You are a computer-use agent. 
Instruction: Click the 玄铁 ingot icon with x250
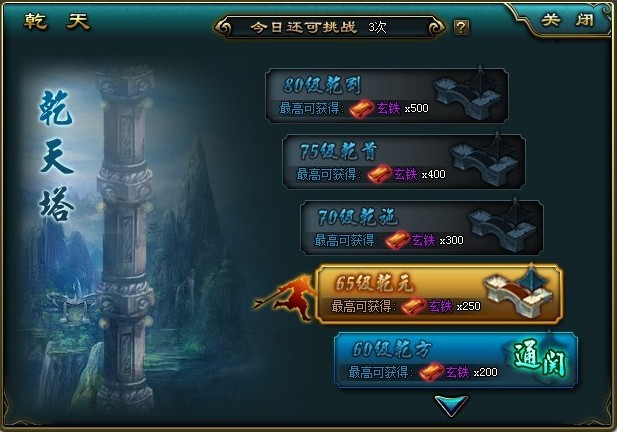[413, 306]
